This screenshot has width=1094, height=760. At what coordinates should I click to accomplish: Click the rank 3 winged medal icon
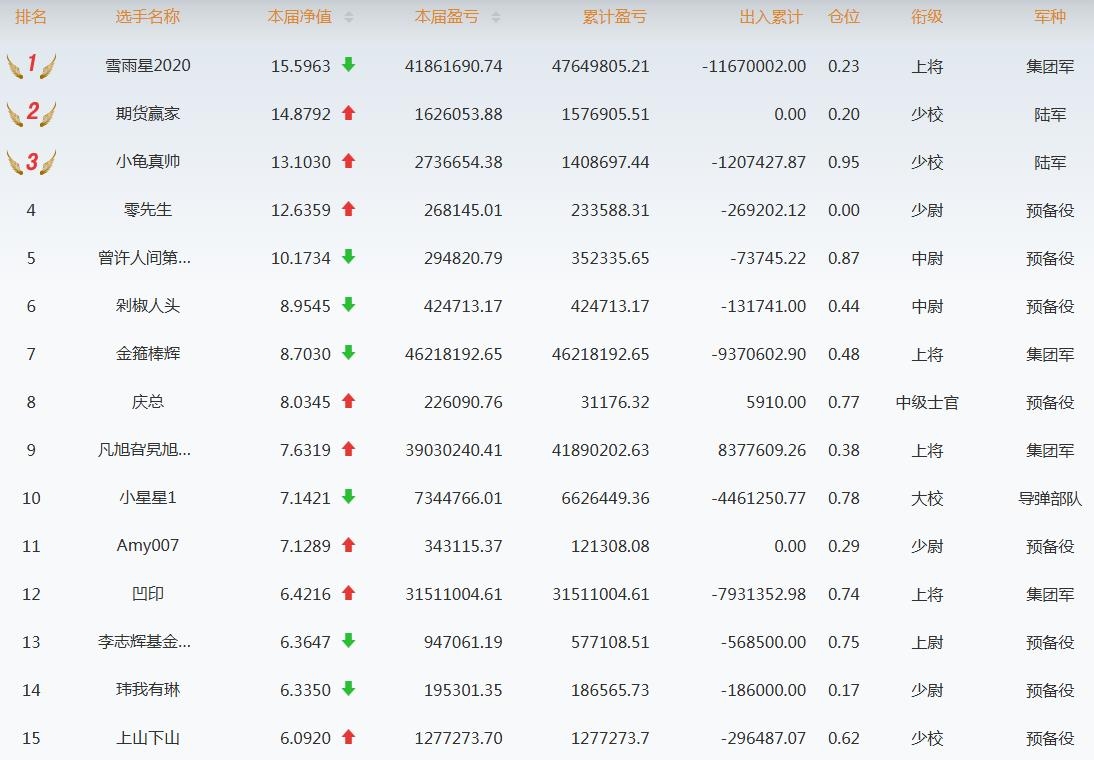31,162
